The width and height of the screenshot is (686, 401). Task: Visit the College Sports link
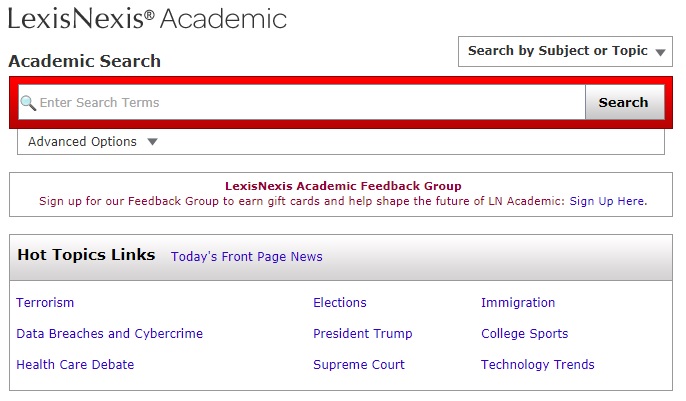tap(524, 334)
